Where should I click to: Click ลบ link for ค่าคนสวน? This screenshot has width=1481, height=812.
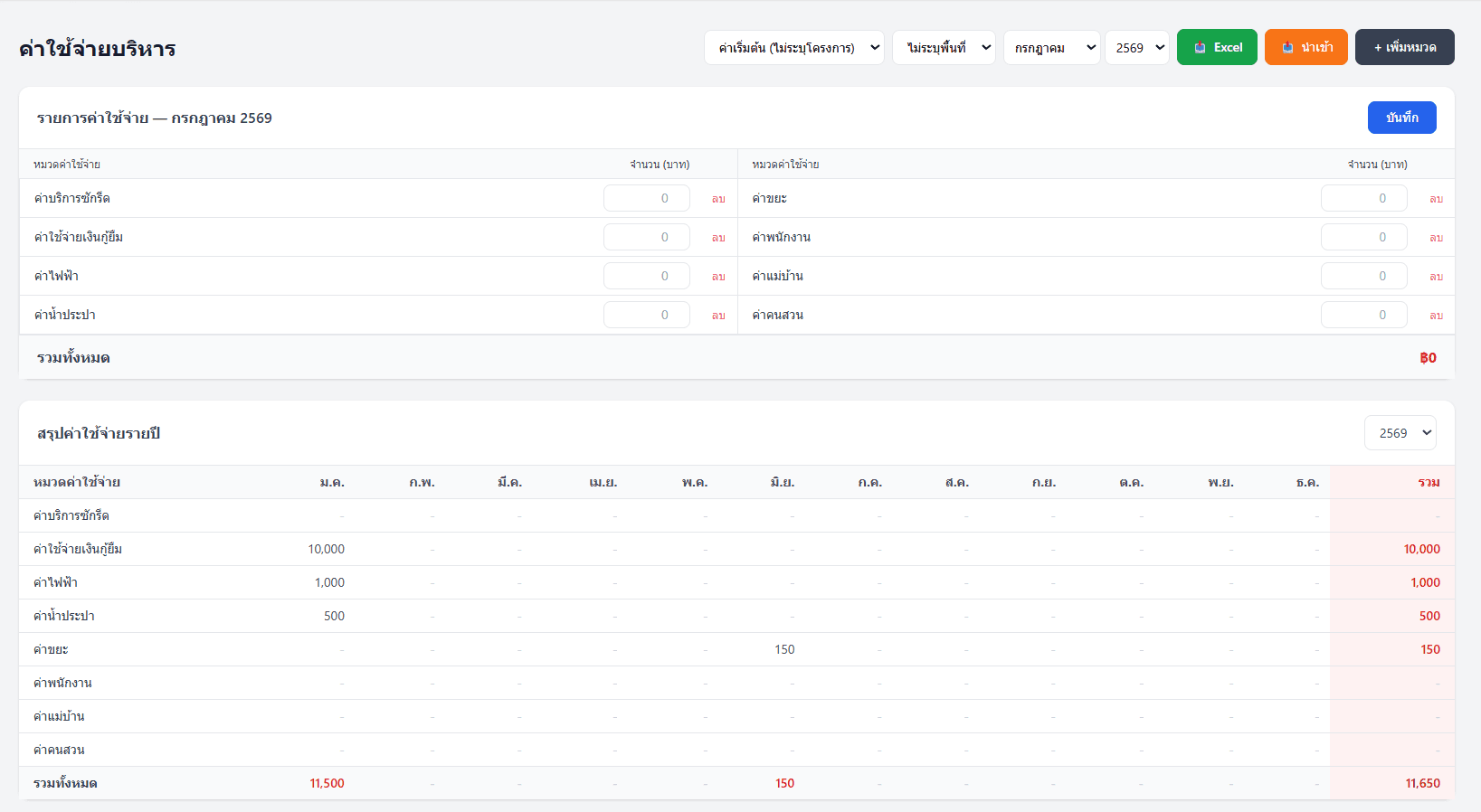(x=1436, y=316)
